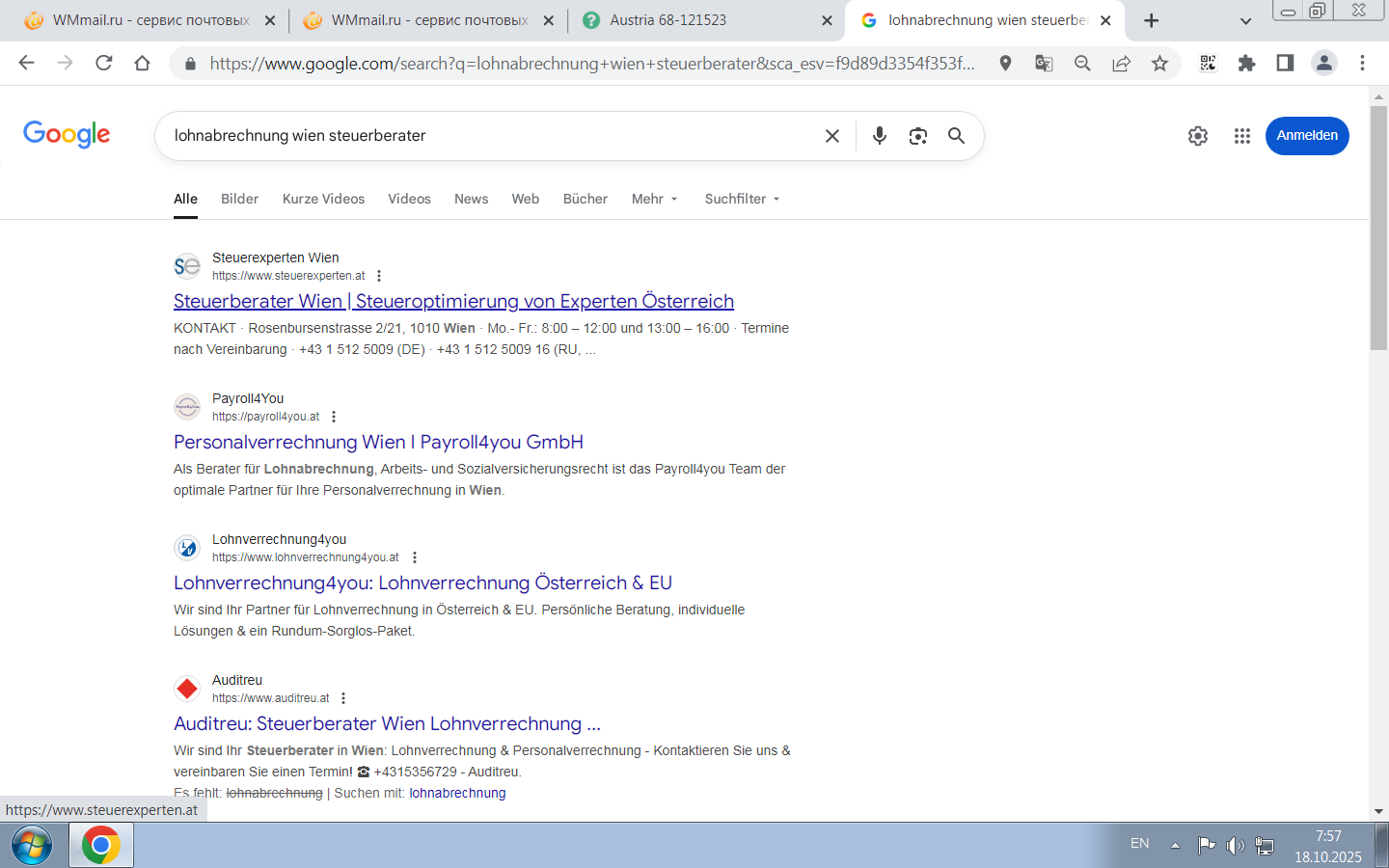Image resolution: width=1389 pixels, height=868 pixels.
Task: Open the browser home page
Action: pyautogui.click(x=143, y=63)
